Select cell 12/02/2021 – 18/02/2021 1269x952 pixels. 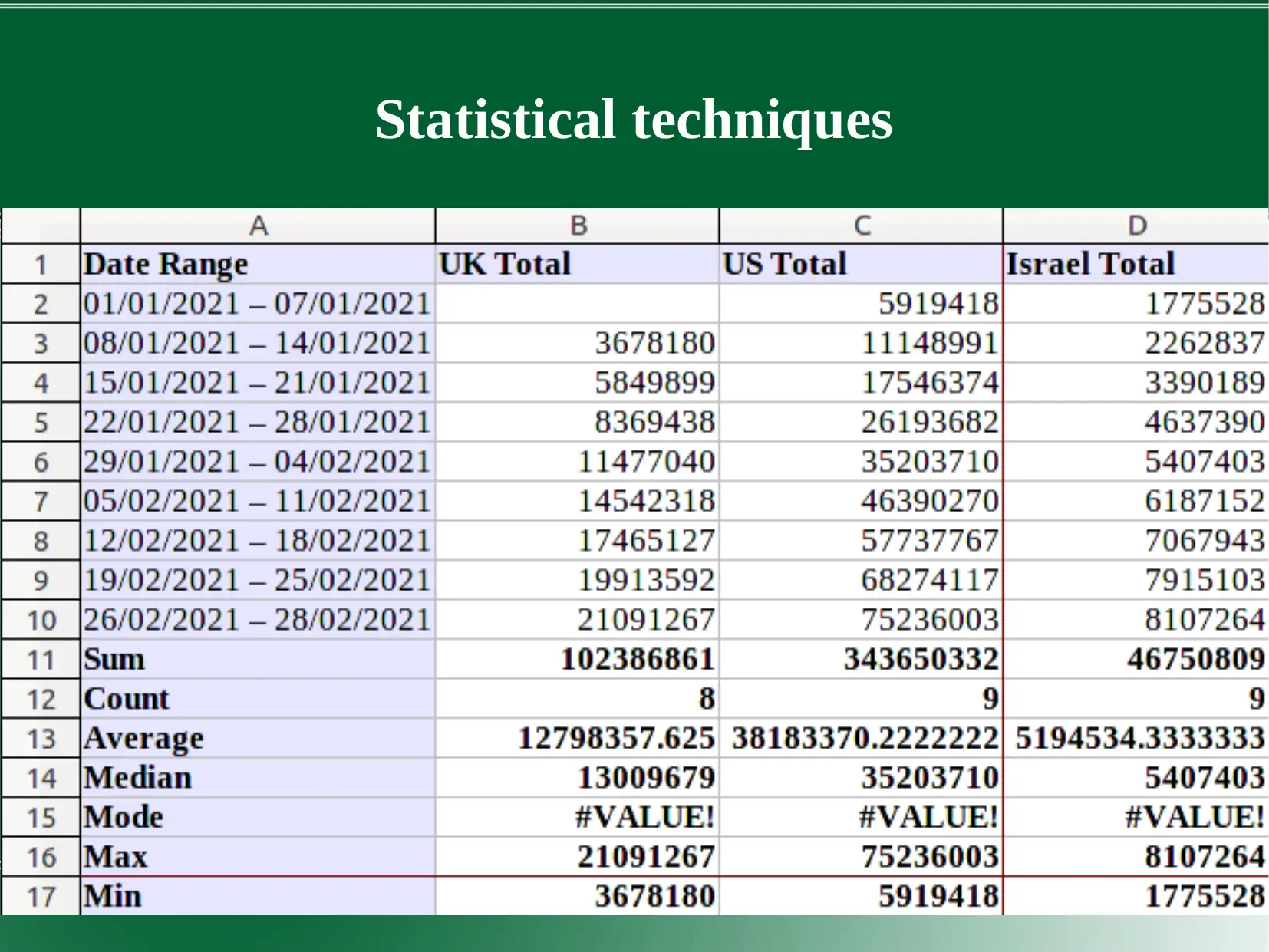258,541
